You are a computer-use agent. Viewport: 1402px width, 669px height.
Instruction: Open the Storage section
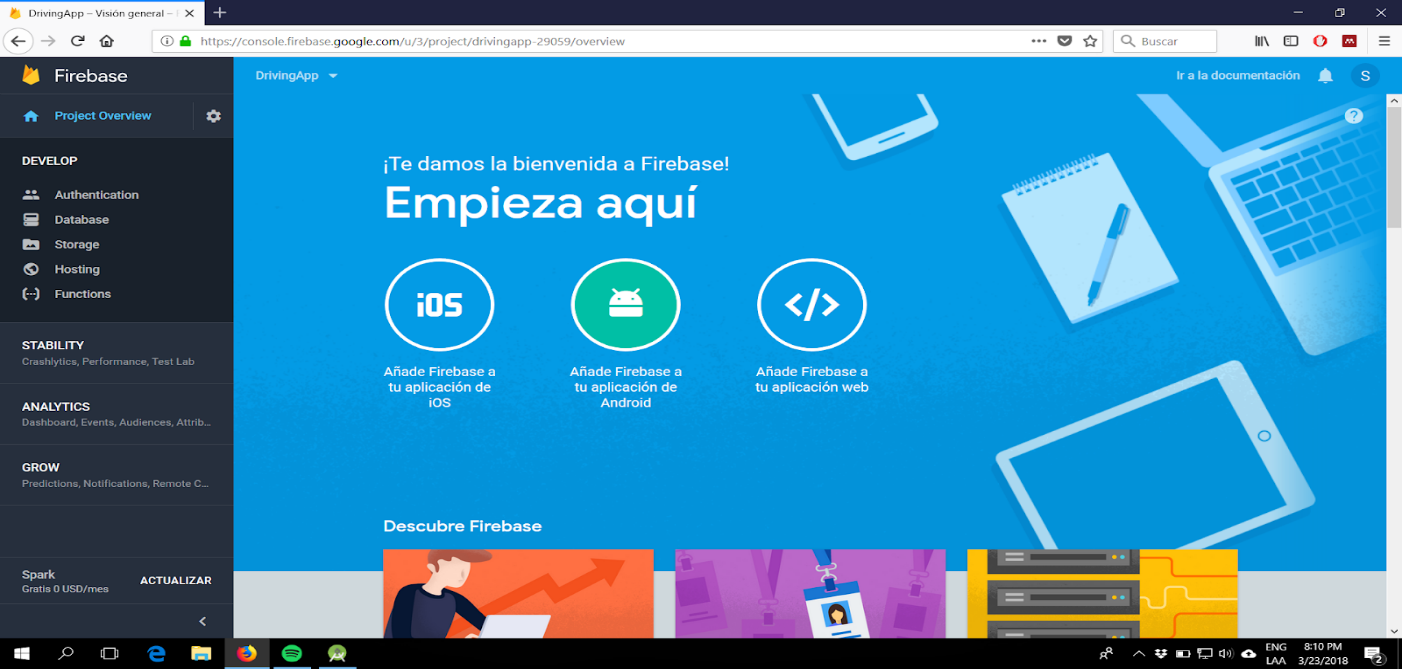[77, 245]
